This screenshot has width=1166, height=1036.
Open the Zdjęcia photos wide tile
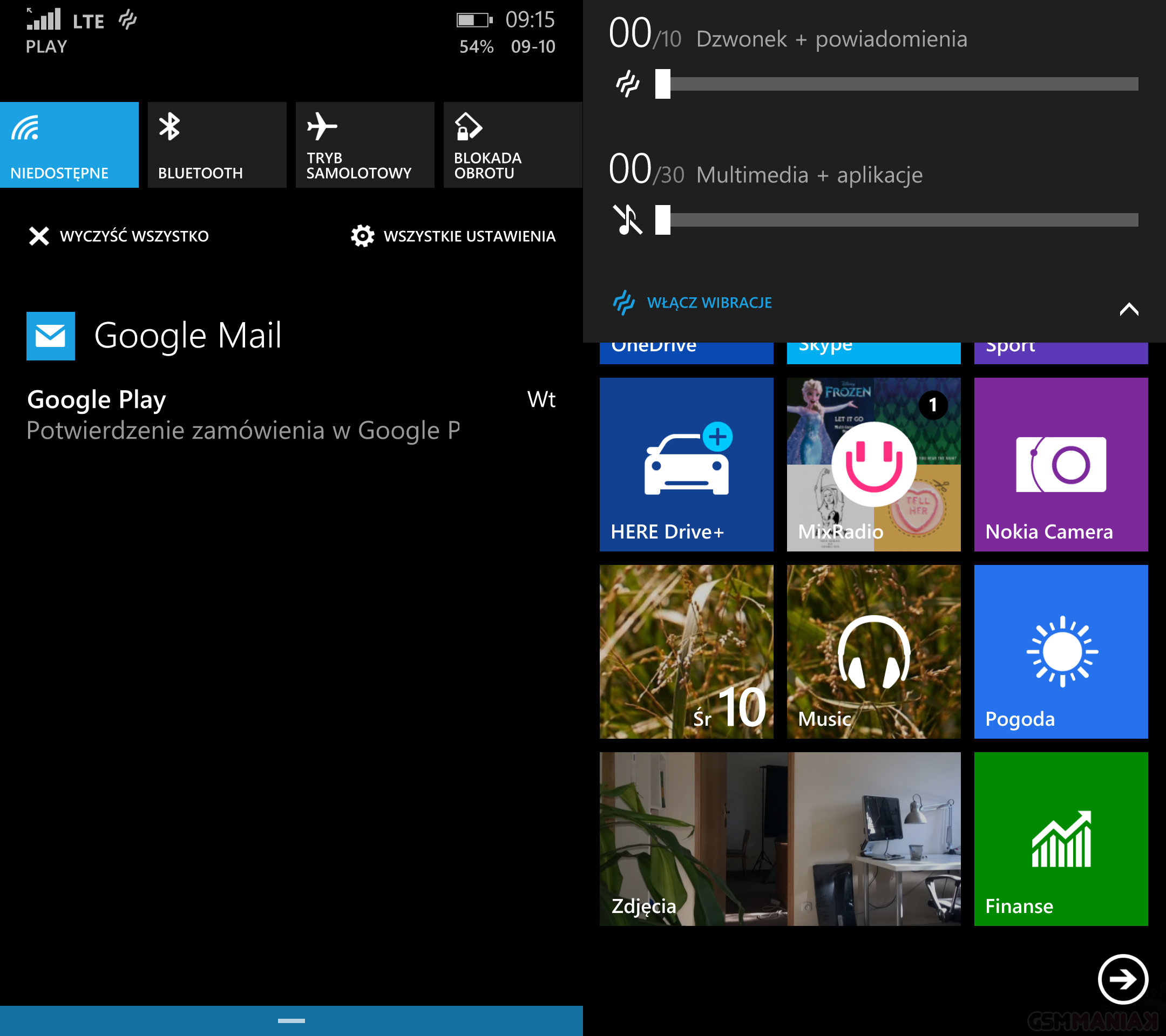click(780, 838)
